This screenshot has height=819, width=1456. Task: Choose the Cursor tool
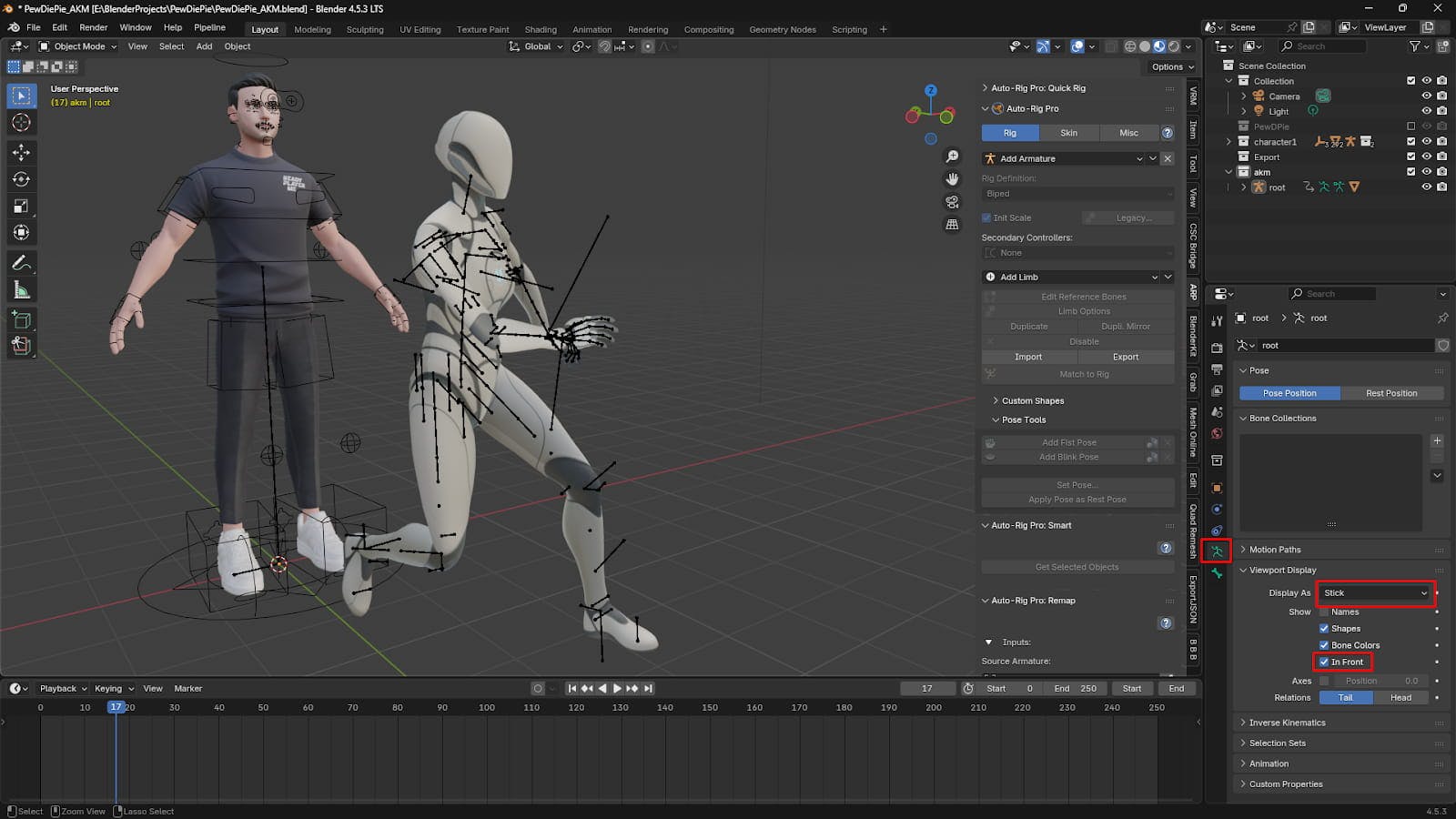[x=21, y=123]
